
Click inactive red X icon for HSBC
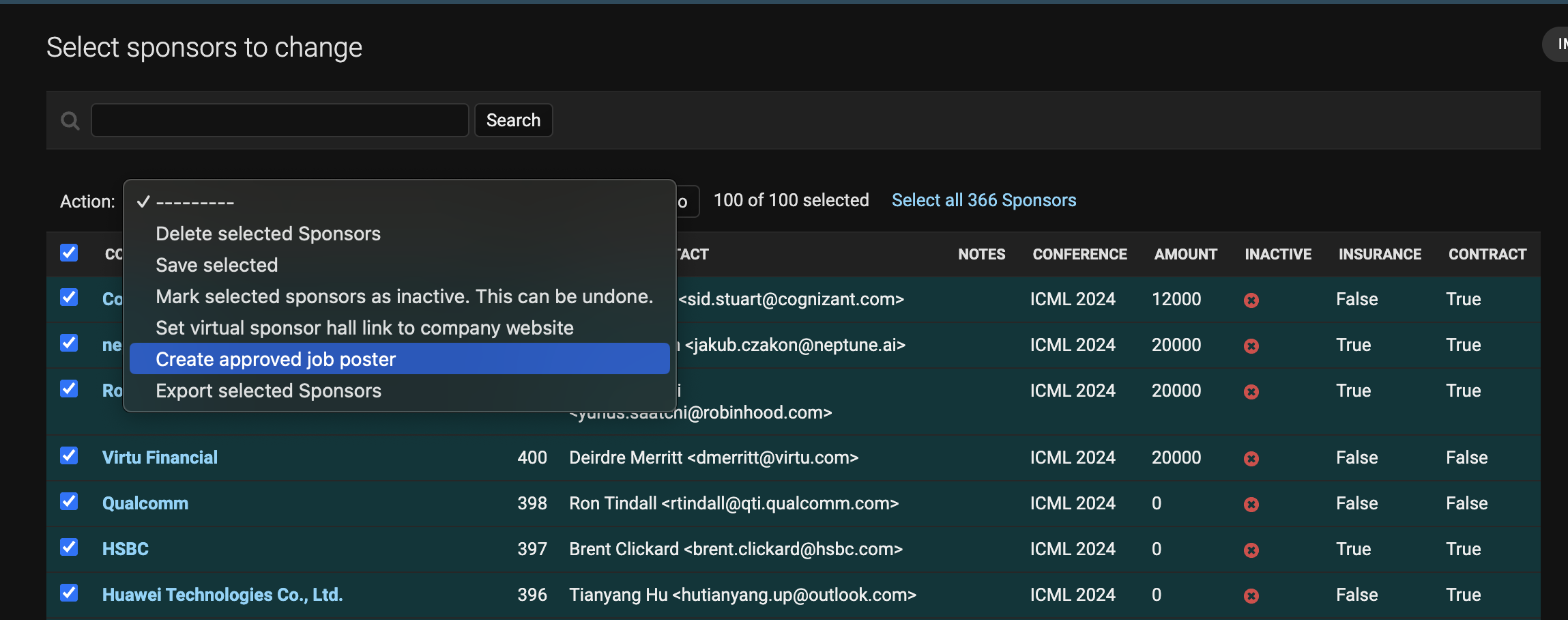(x=1251, y=550)
